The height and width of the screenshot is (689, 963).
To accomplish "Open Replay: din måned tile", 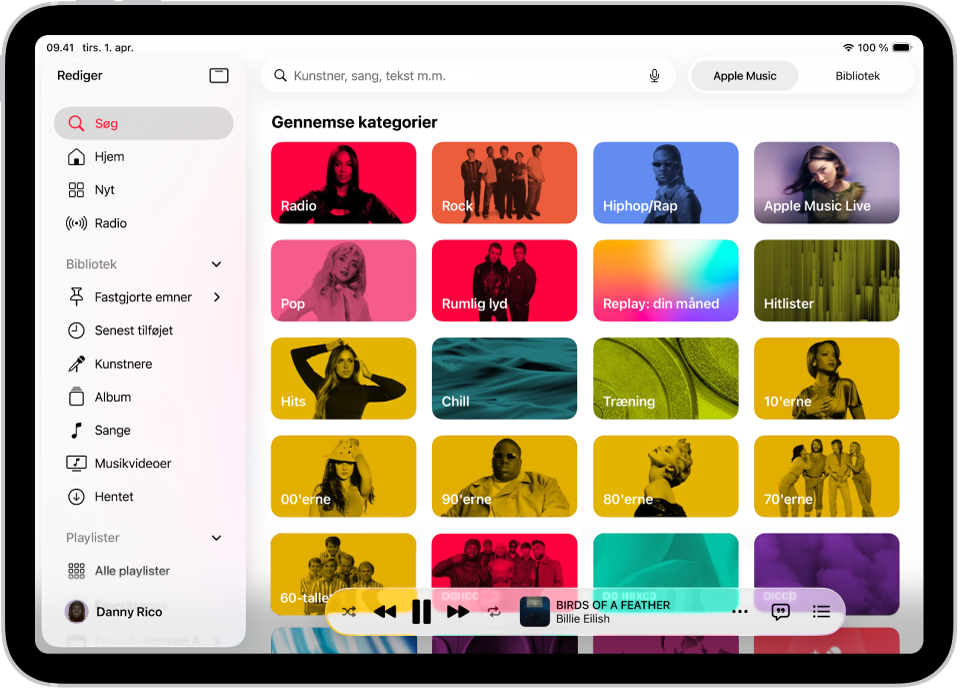I will (666, 281).
